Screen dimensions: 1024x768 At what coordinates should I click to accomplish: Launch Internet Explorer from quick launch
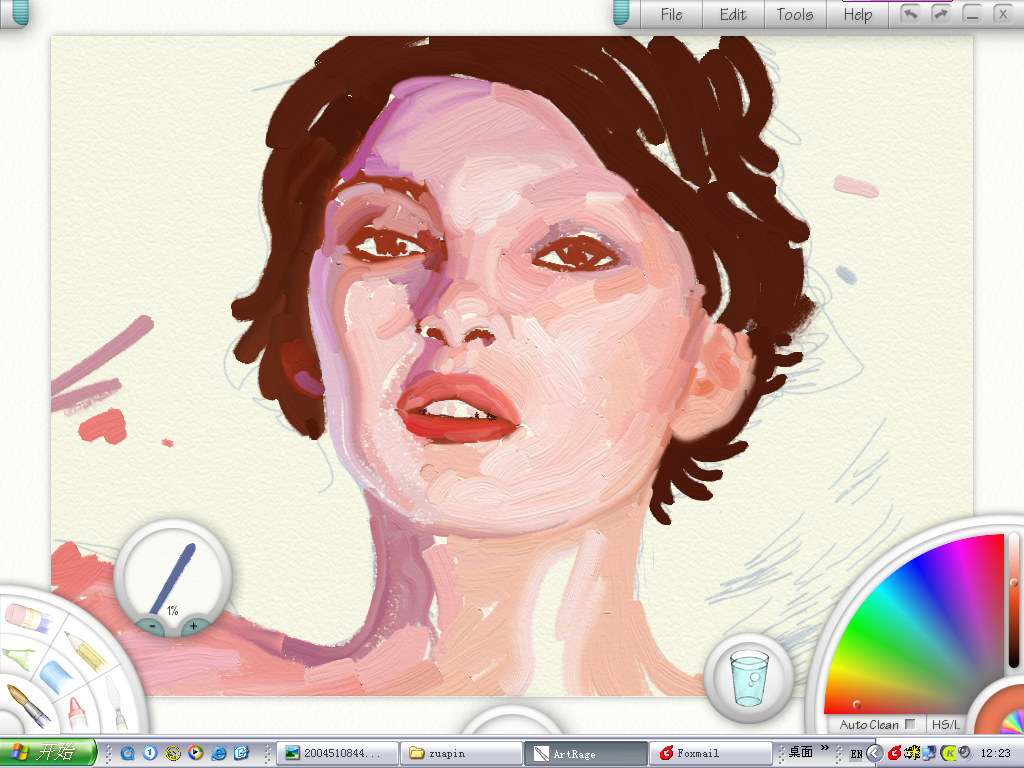click(x=218, y=753)
